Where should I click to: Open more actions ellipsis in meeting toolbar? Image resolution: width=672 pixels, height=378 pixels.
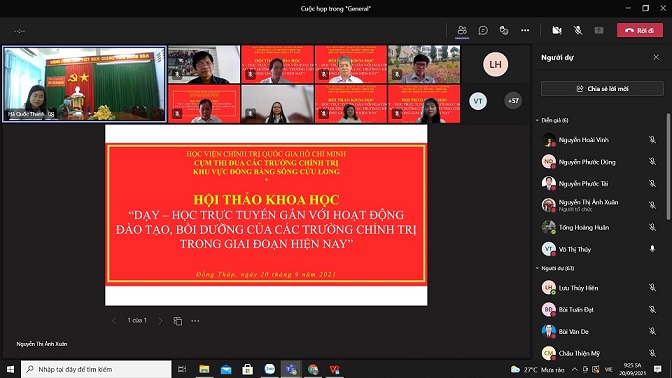[x=525, y=30]
